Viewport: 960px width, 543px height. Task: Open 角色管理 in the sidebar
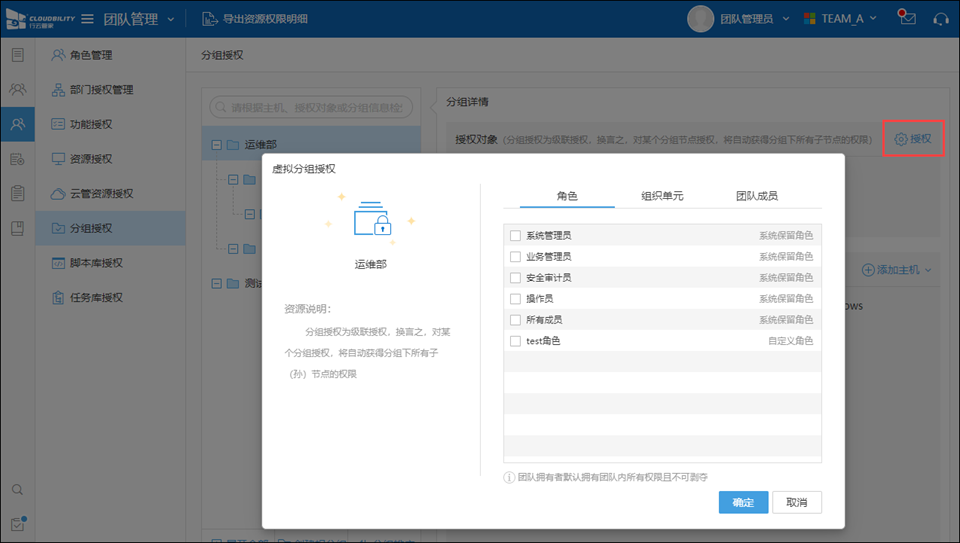90,55
